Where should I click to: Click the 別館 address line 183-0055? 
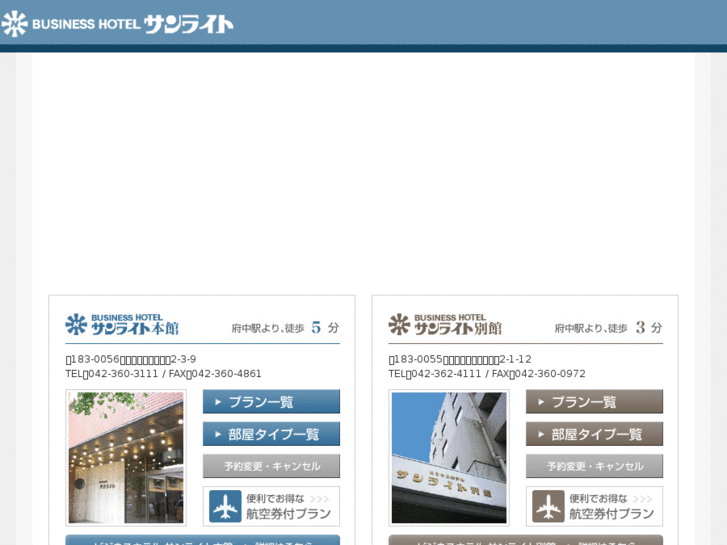tap(460, 359)
